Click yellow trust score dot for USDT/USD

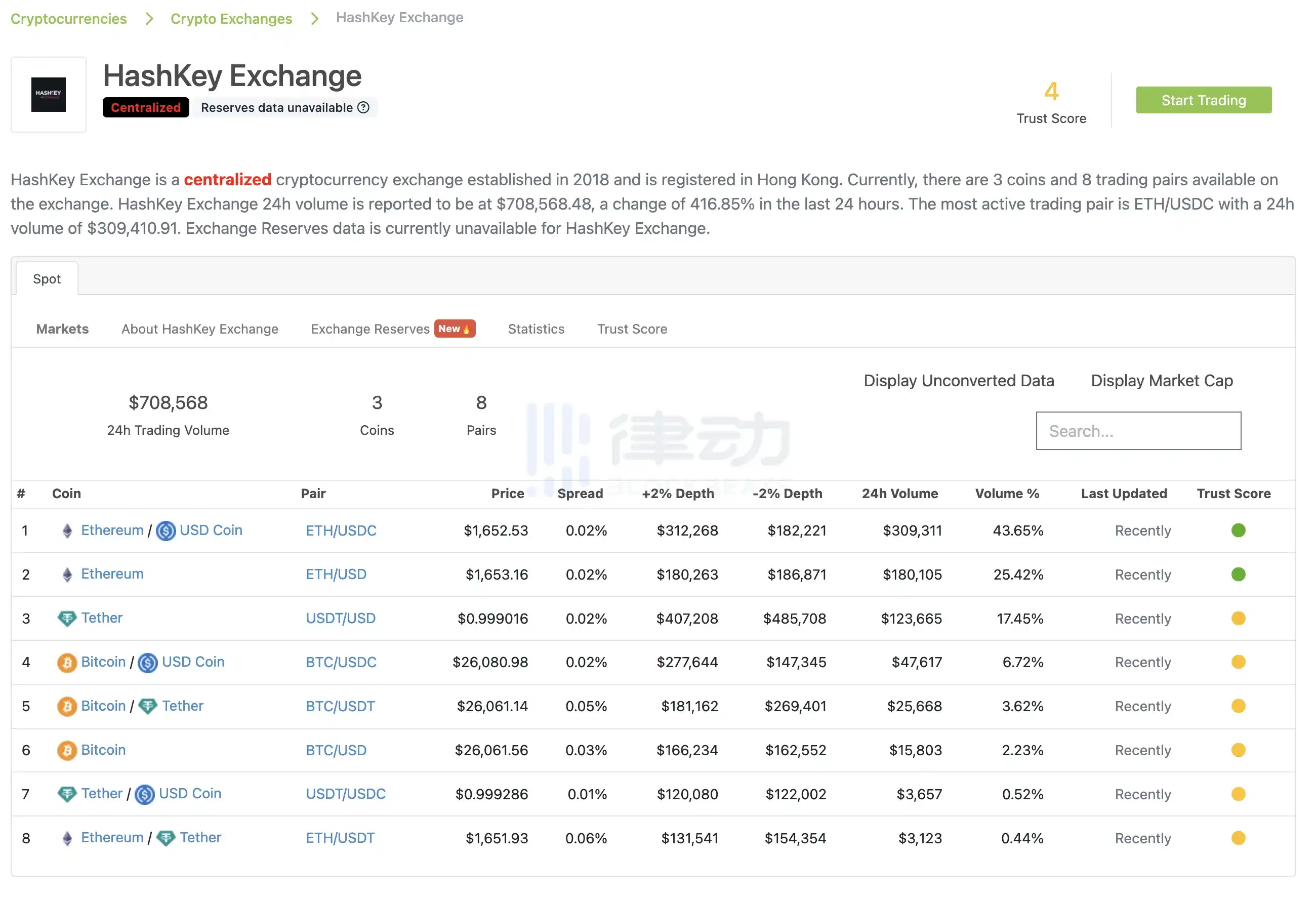click(1239, 619)
